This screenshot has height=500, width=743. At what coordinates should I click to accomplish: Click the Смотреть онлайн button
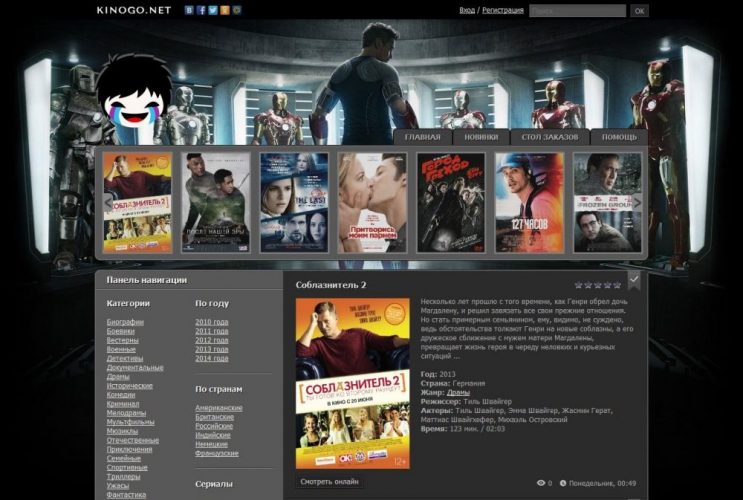[329, 482]
